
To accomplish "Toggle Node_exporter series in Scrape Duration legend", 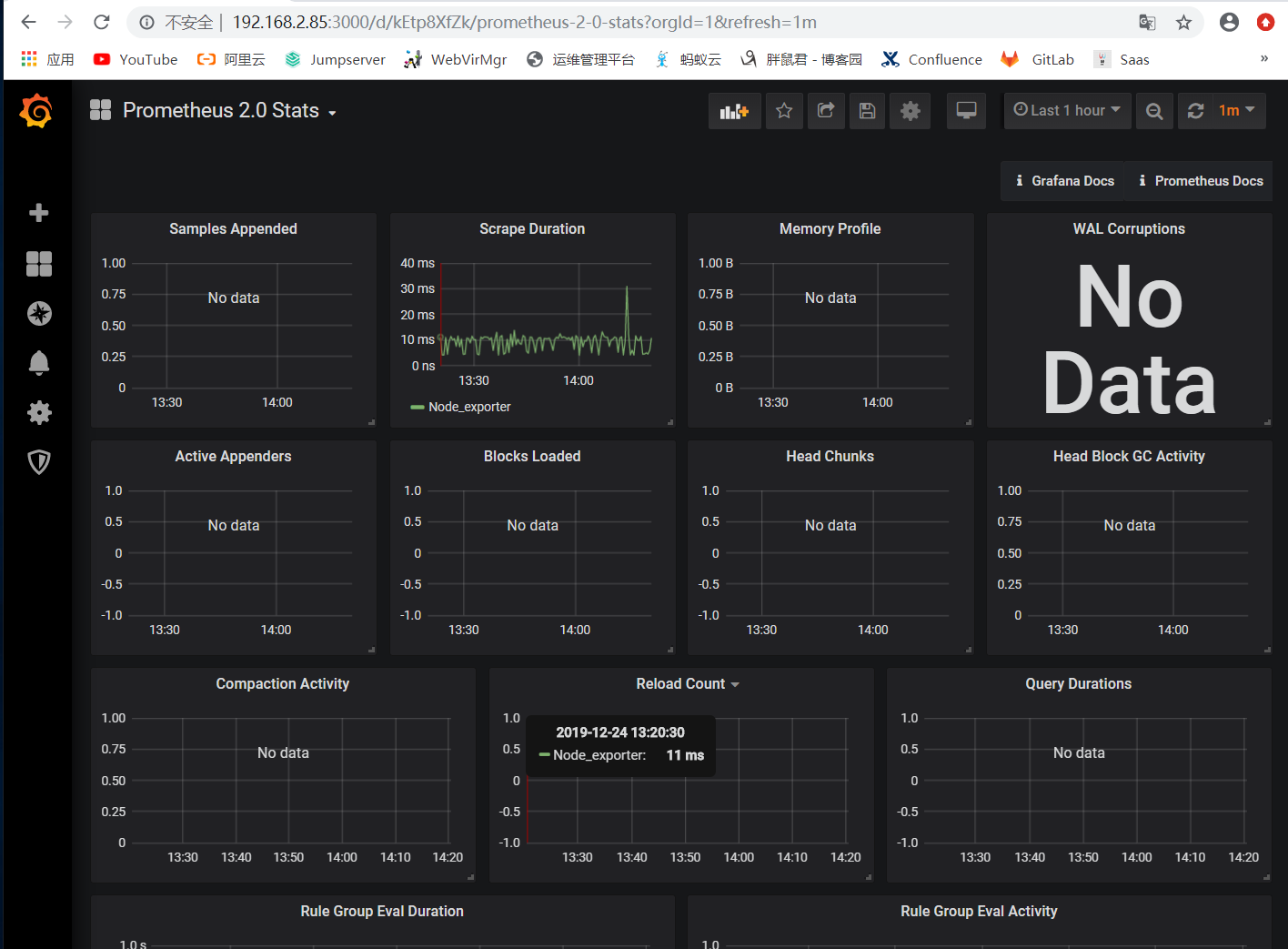I will (x=469, y=407).
